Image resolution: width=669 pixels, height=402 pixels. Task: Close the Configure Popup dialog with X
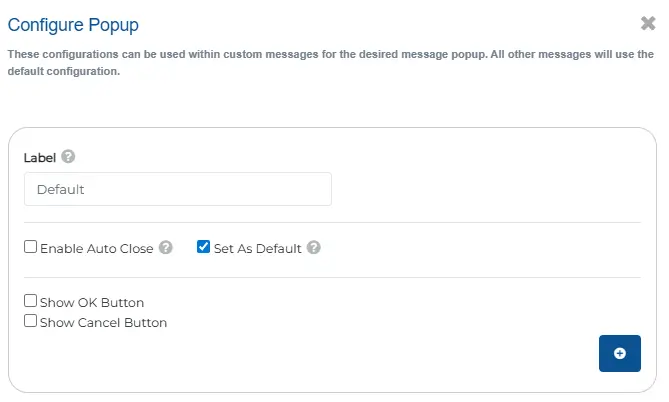648,23
